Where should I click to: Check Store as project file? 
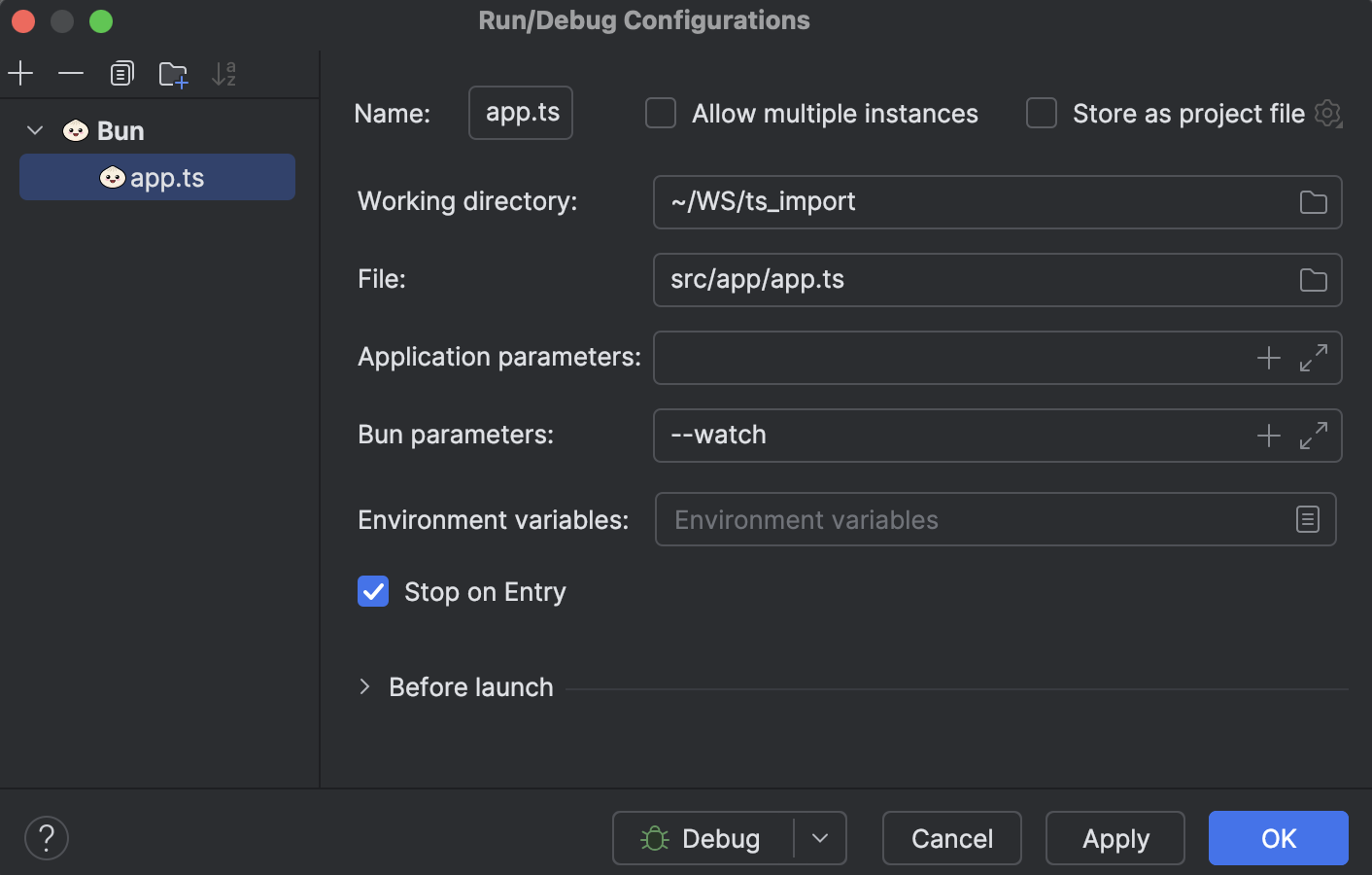pyautogui.click(x=1042, y=113)
